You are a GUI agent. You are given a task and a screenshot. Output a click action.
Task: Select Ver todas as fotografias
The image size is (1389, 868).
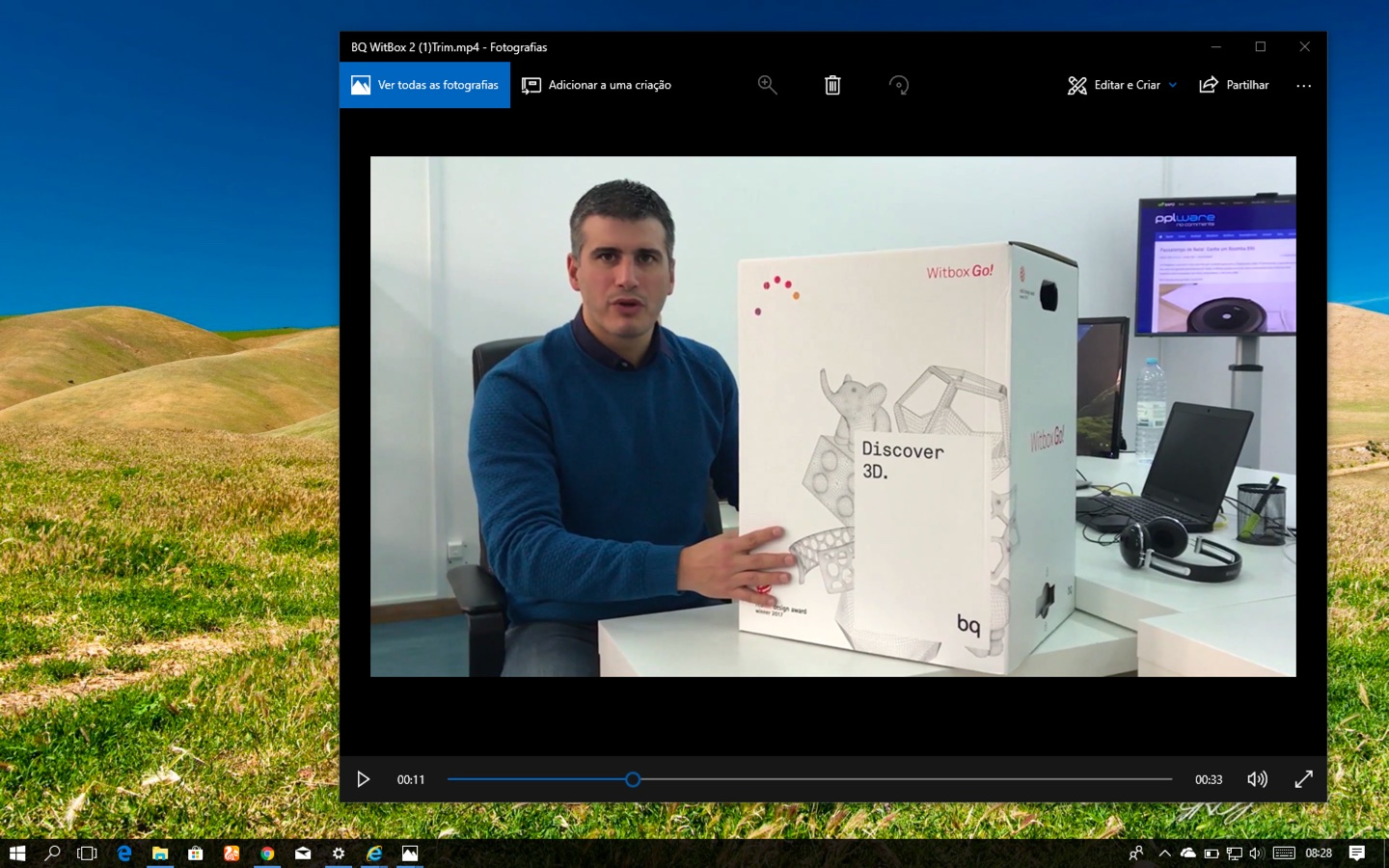pyautogui.click(x=425, y=85)
